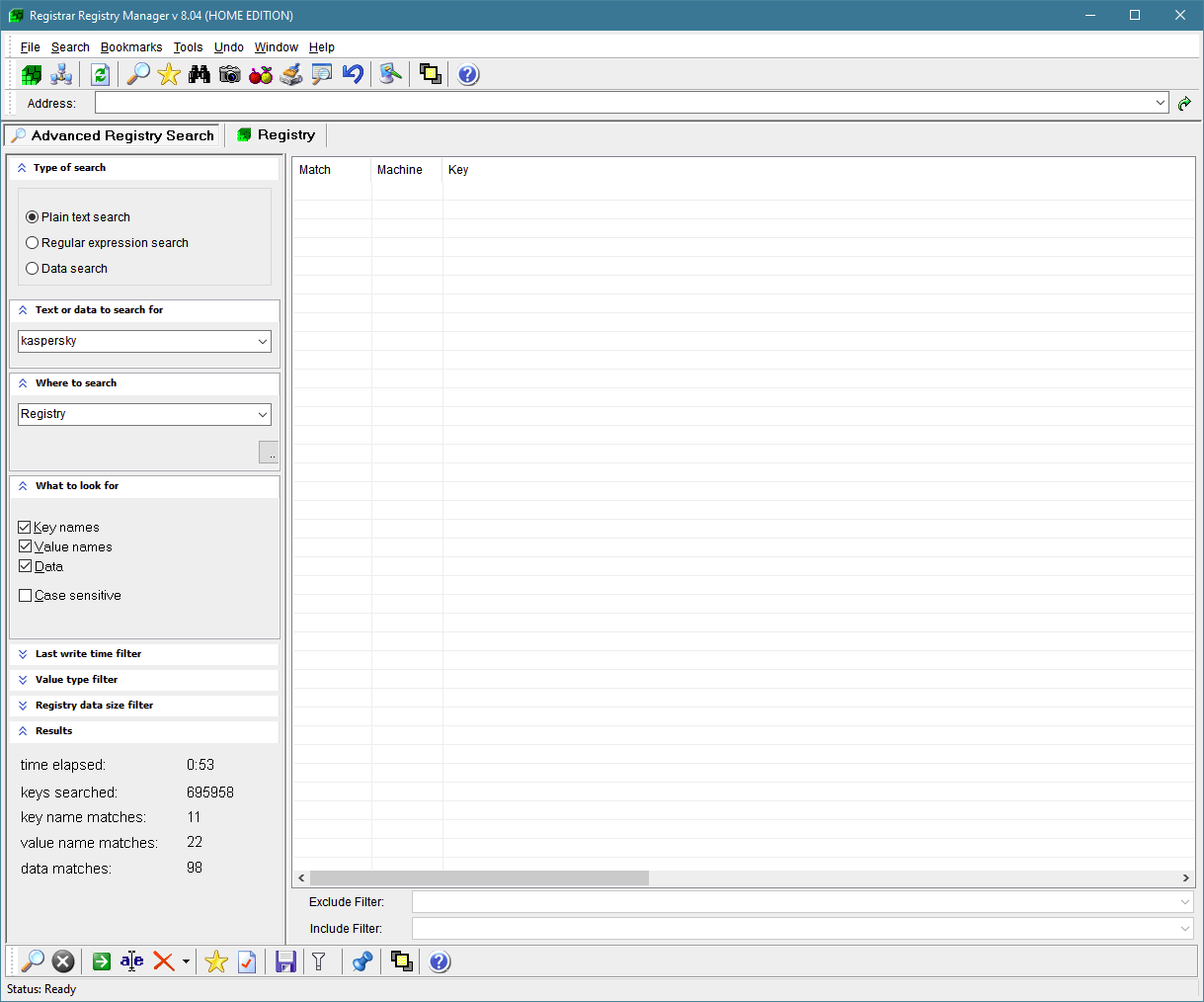Expand the Registry data size filter section
Image resolution: width=1204 pixels, height=1002 pixels.
click(94, 706)
